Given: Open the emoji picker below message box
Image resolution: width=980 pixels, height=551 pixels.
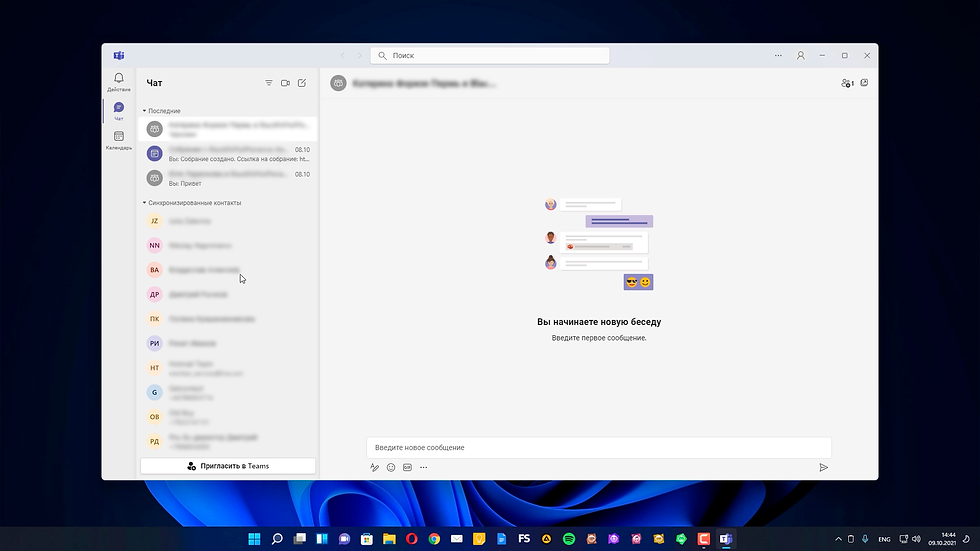Looking at the screenshot, I should click(x=391, y=467).
